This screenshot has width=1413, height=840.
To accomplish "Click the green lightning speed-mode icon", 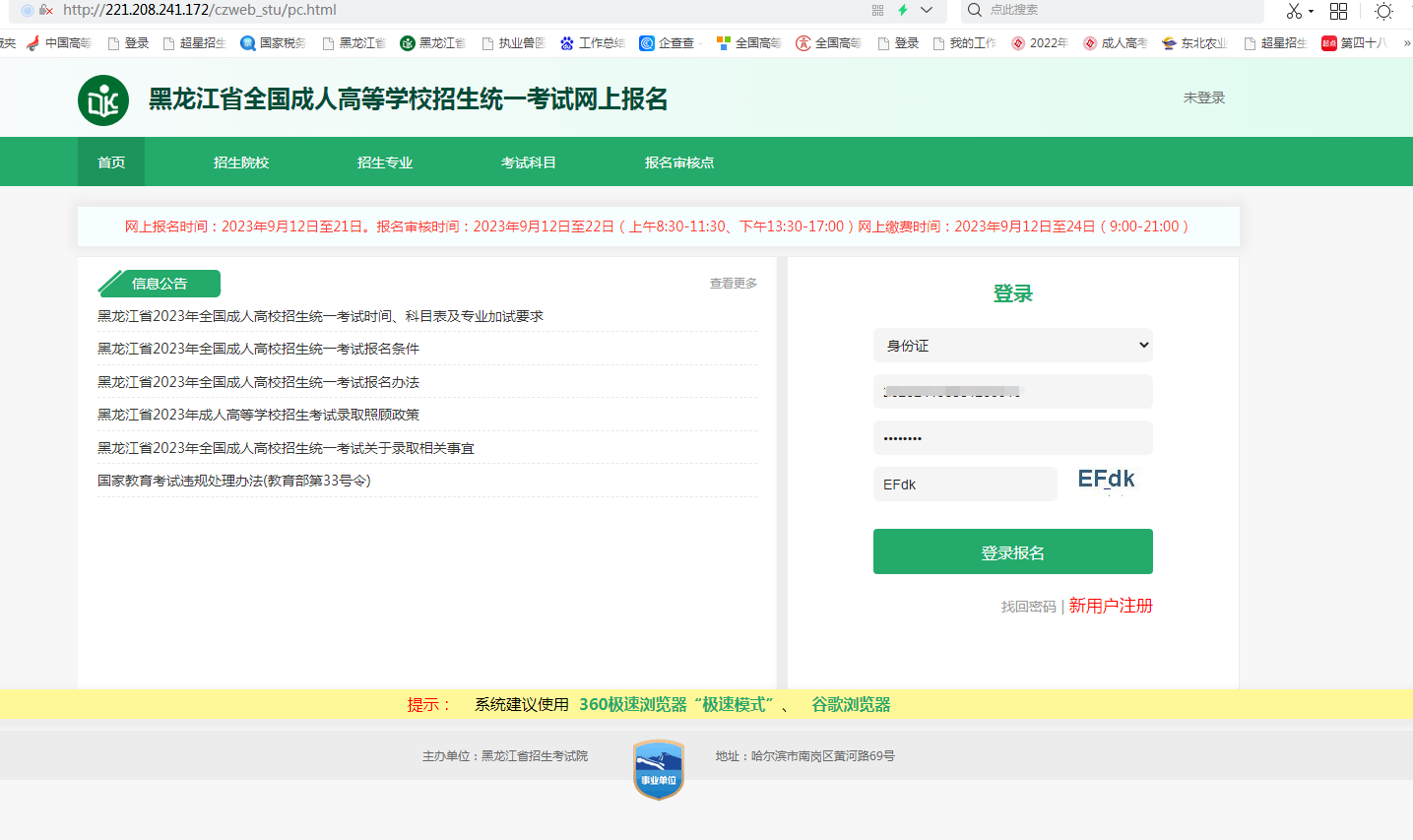I will pos(902,10).
